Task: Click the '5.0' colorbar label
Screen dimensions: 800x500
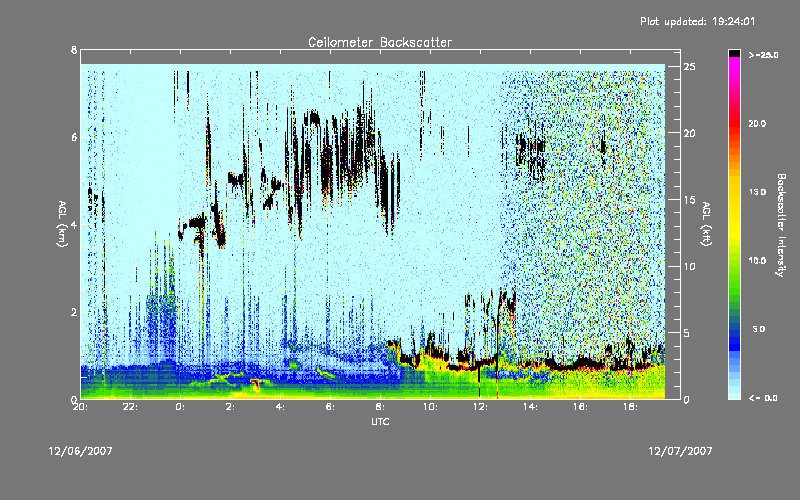Action: click(759, 329)
